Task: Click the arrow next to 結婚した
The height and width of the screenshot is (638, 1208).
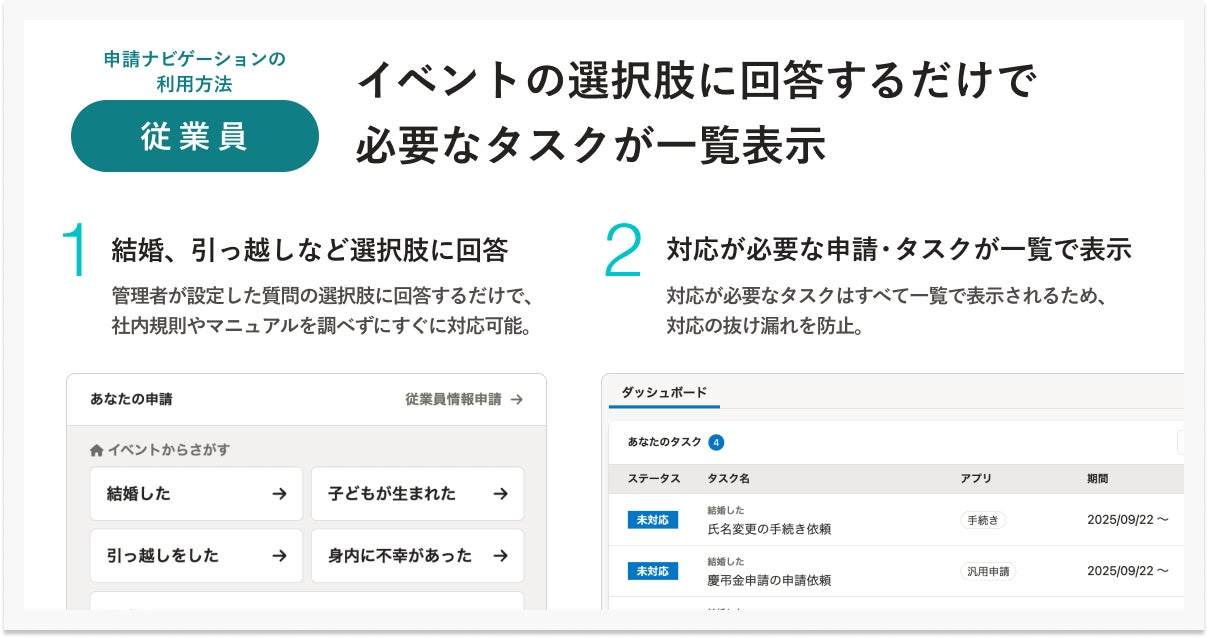Action: click(x=280, y=494)
